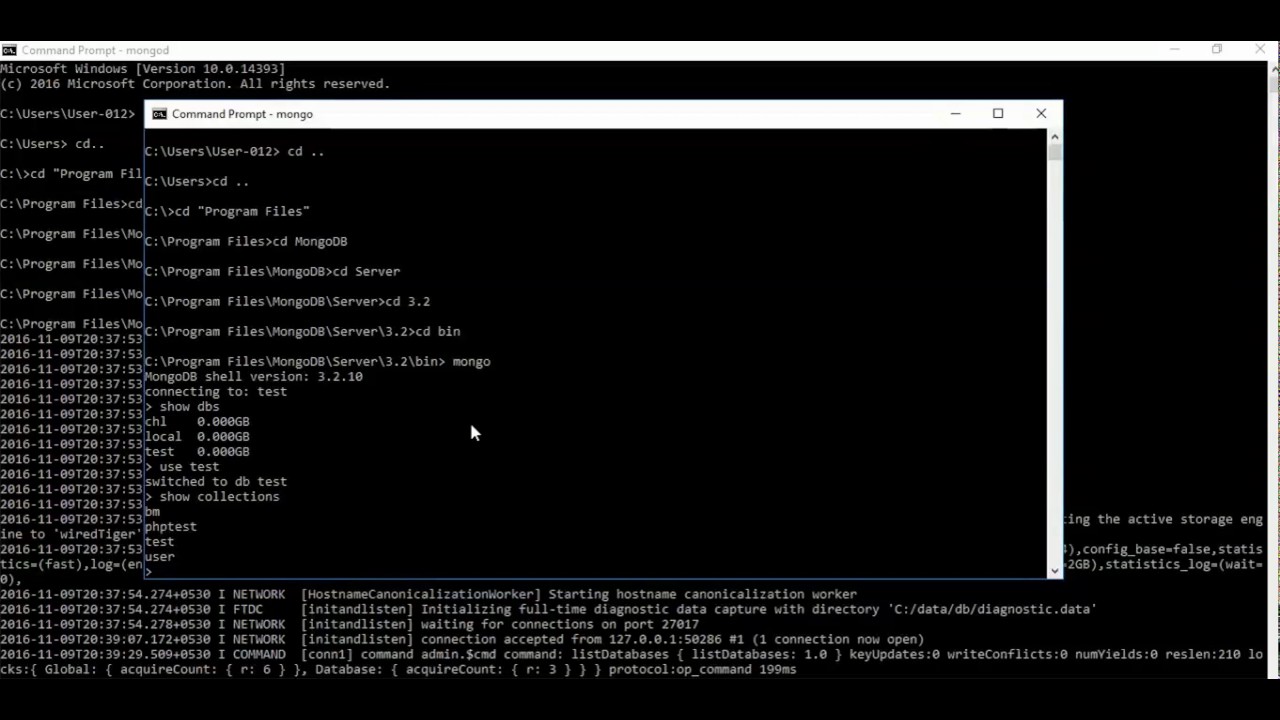Minimize the Command Prompt - mongo window
Screen dimensions: 1280x720
[x=955, y=114]
